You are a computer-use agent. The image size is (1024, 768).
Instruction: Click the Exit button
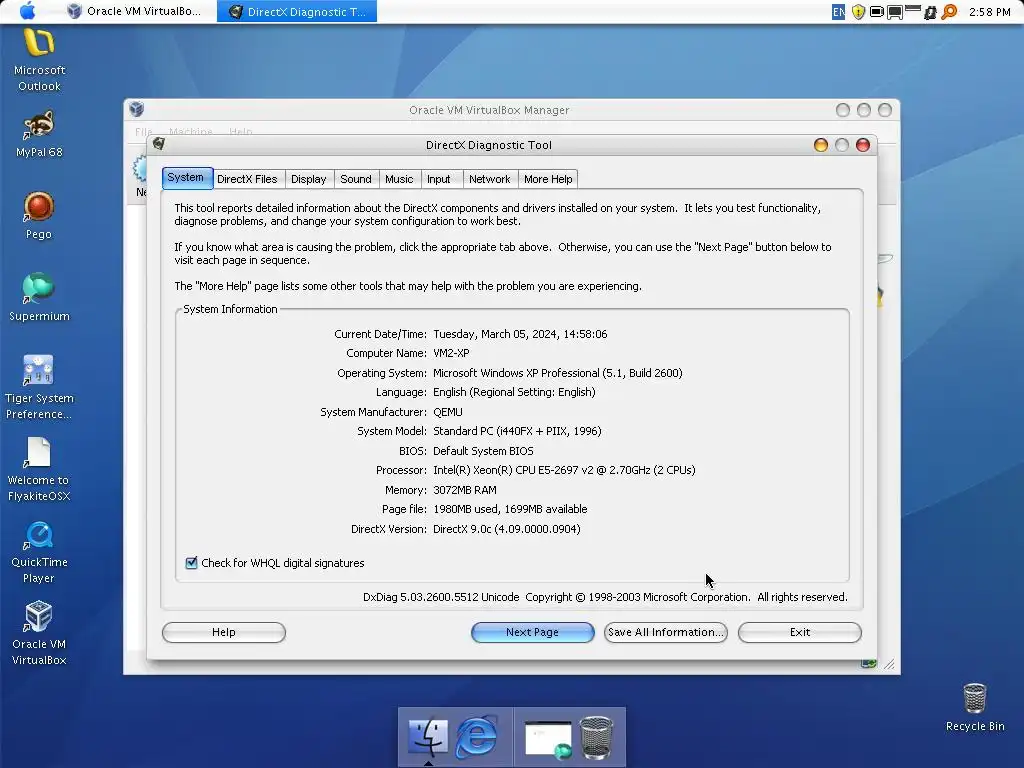click(800, 632)
